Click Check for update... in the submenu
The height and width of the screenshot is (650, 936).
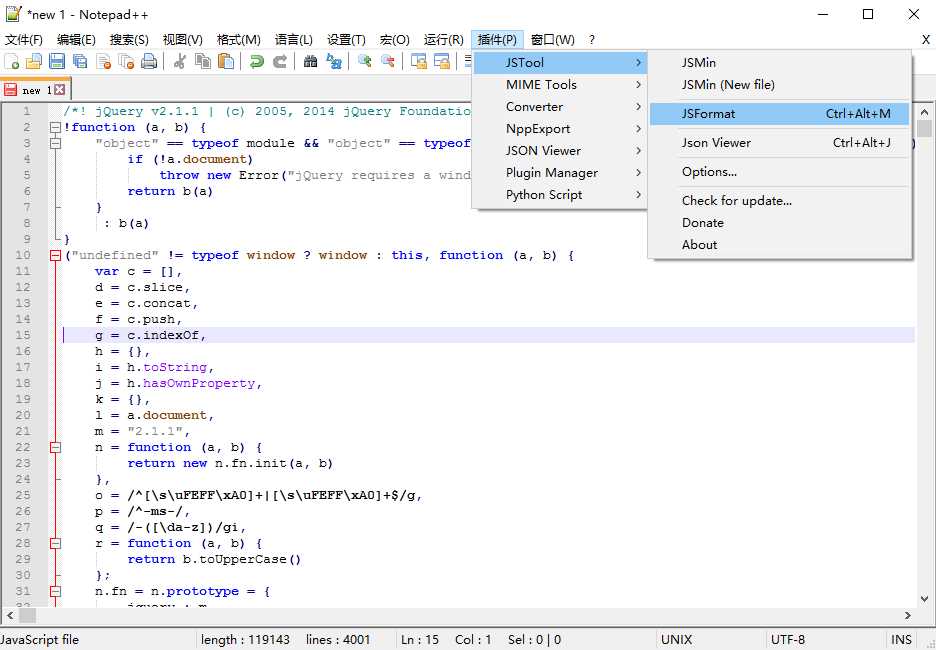[737, 201]
